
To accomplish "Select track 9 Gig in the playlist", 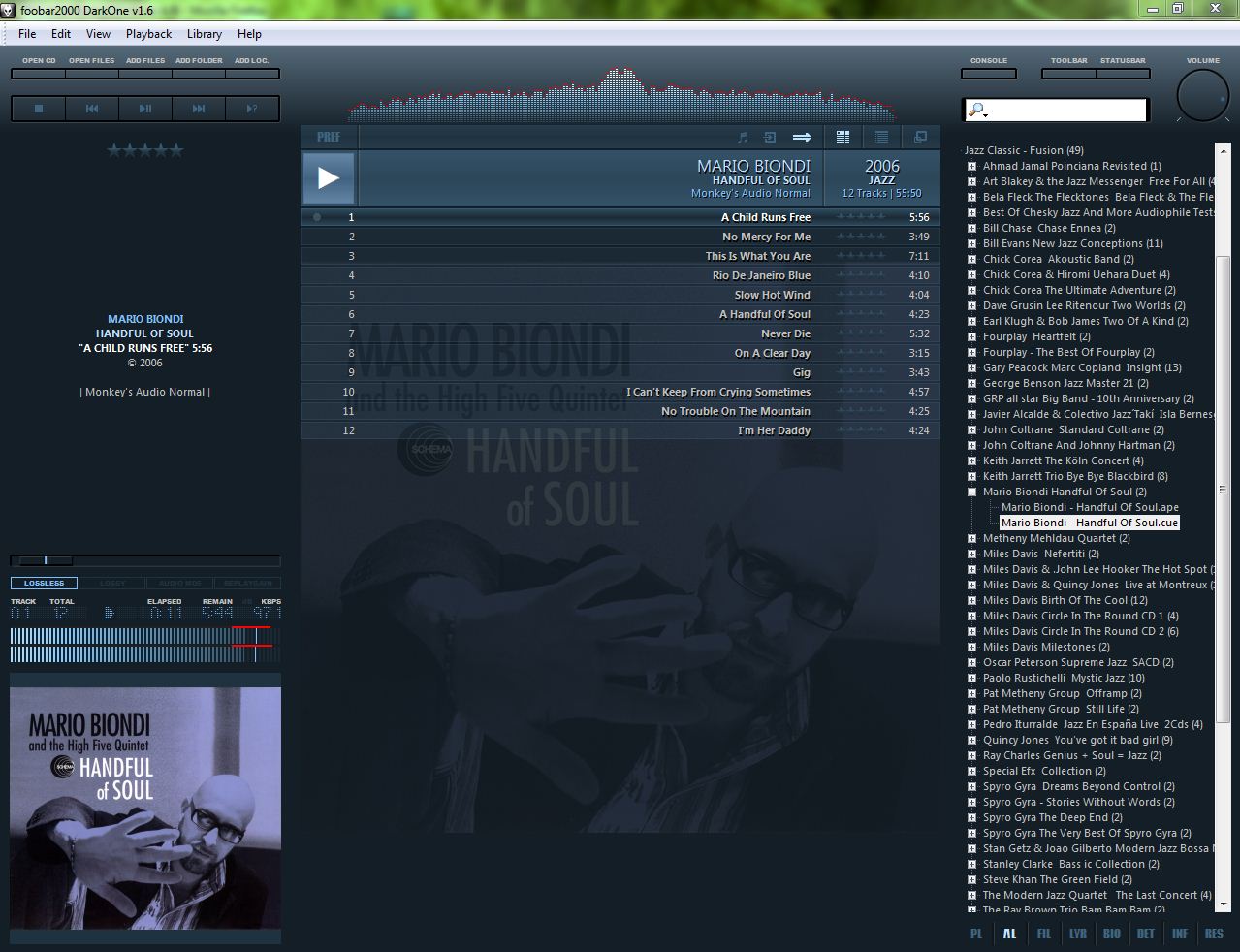I will (620, 372).
